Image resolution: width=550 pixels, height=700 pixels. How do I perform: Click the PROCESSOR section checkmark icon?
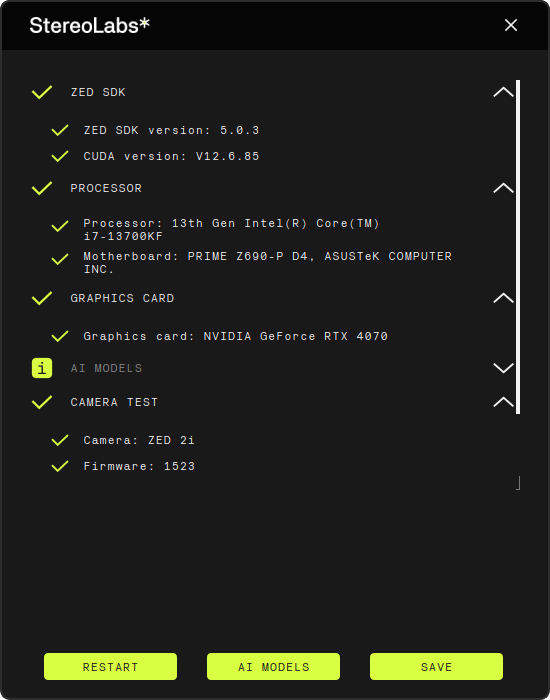(42, 188)
